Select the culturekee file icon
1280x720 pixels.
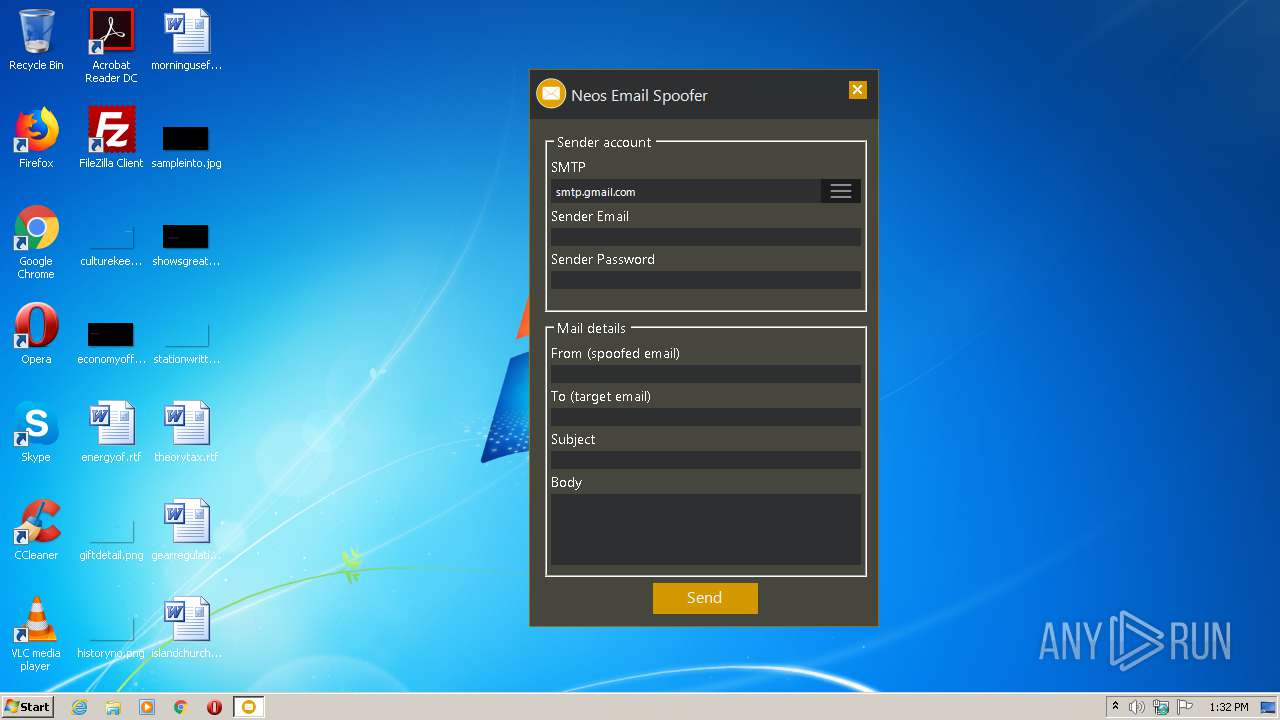click(x=111, y=244)
